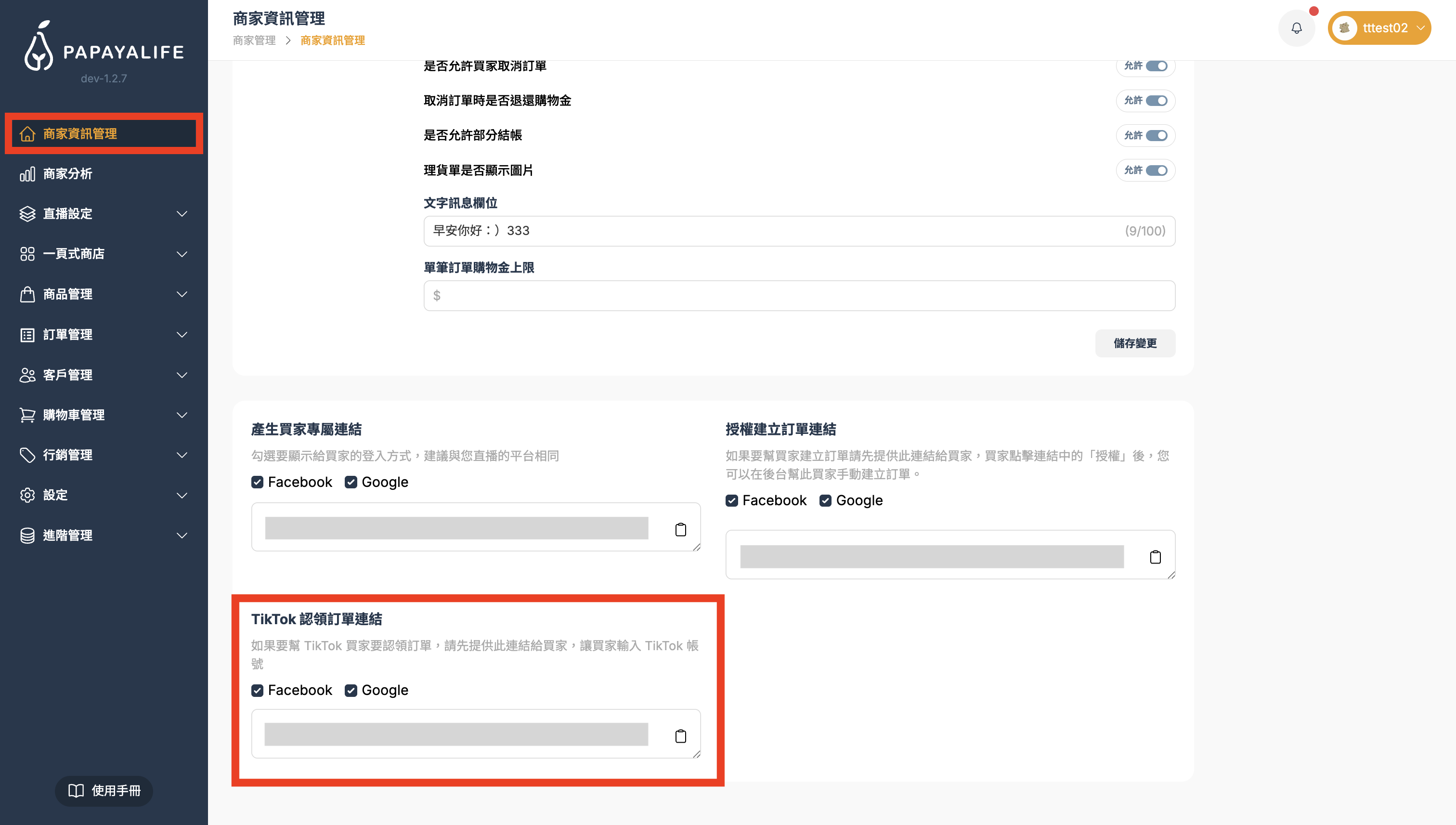Click the 商家資訊管理 home icon
The width and height of the screenshot is (1456, 825).
27,134
